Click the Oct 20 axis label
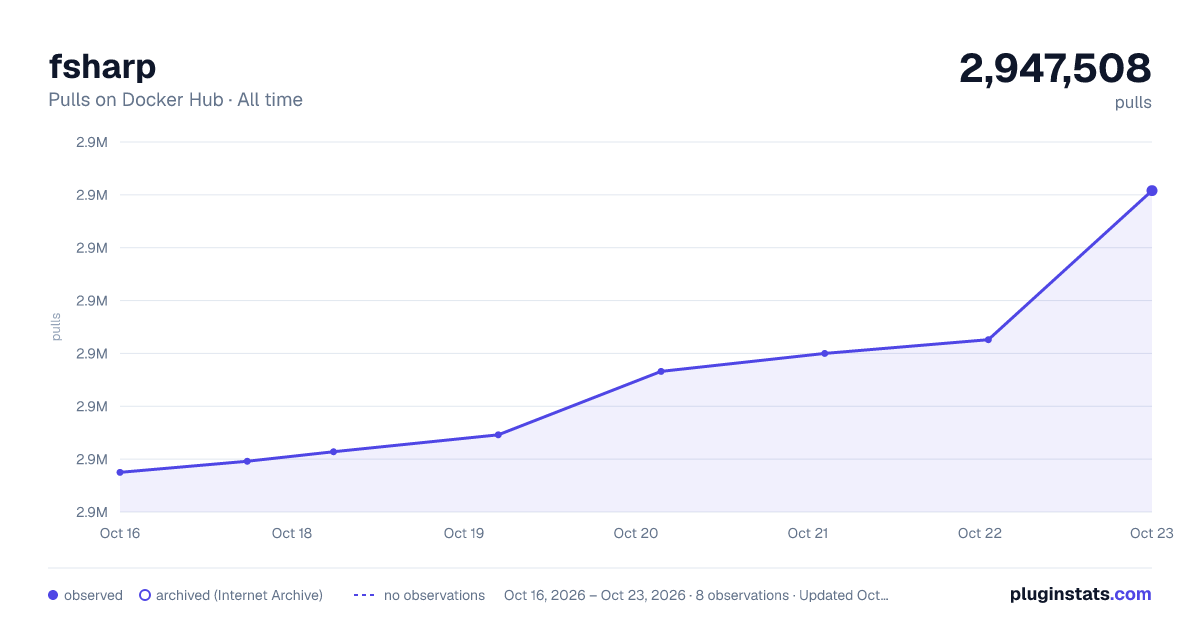The height and width of the screenshot is (630, 1200). 636,533
